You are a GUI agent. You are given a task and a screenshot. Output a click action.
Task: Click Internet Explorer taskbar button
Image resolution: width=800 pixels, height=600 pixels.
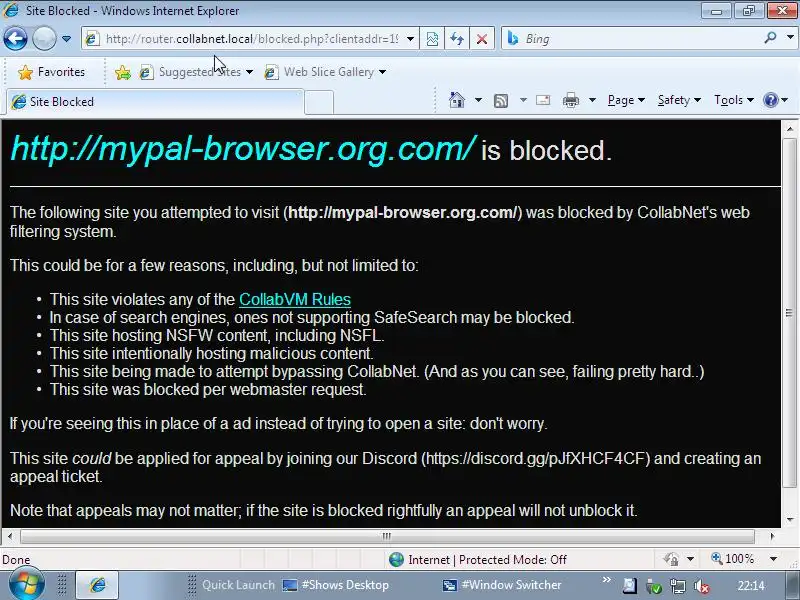point(97,585)
